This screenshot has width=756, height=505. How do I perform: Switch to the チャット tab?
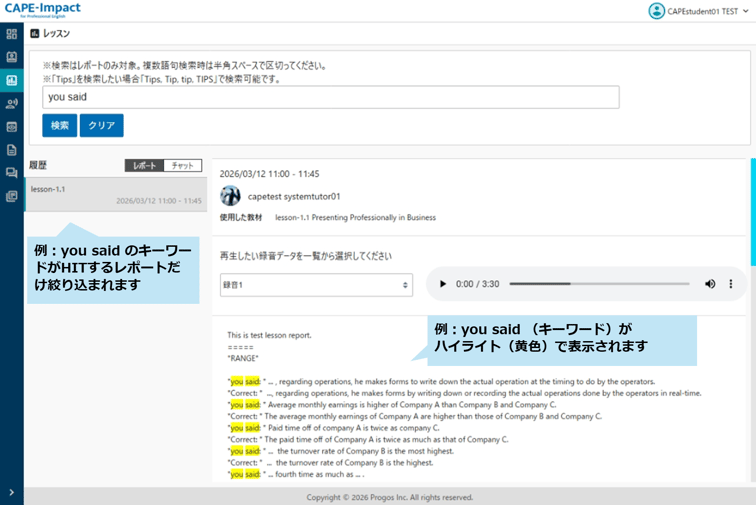[x=183, y=166]
